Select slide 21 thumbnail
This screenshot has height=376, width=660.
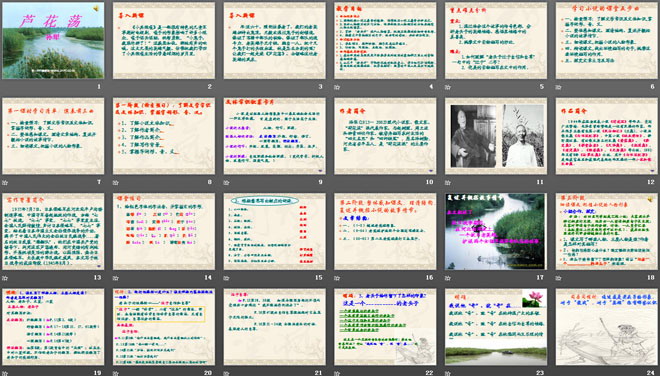tap(275, 327)
